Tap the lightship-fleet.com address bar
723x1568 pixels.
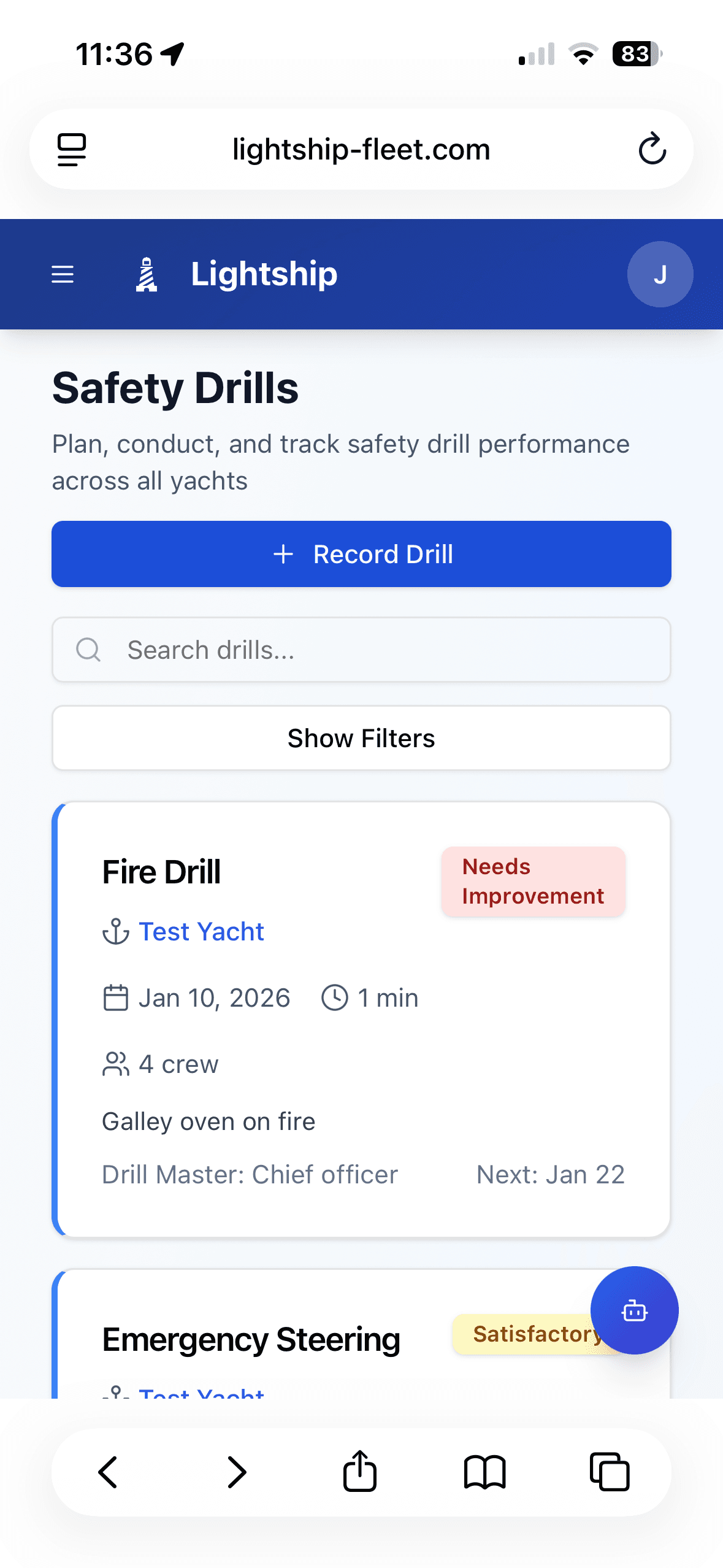pyautogui.click(x=361, y=149)
